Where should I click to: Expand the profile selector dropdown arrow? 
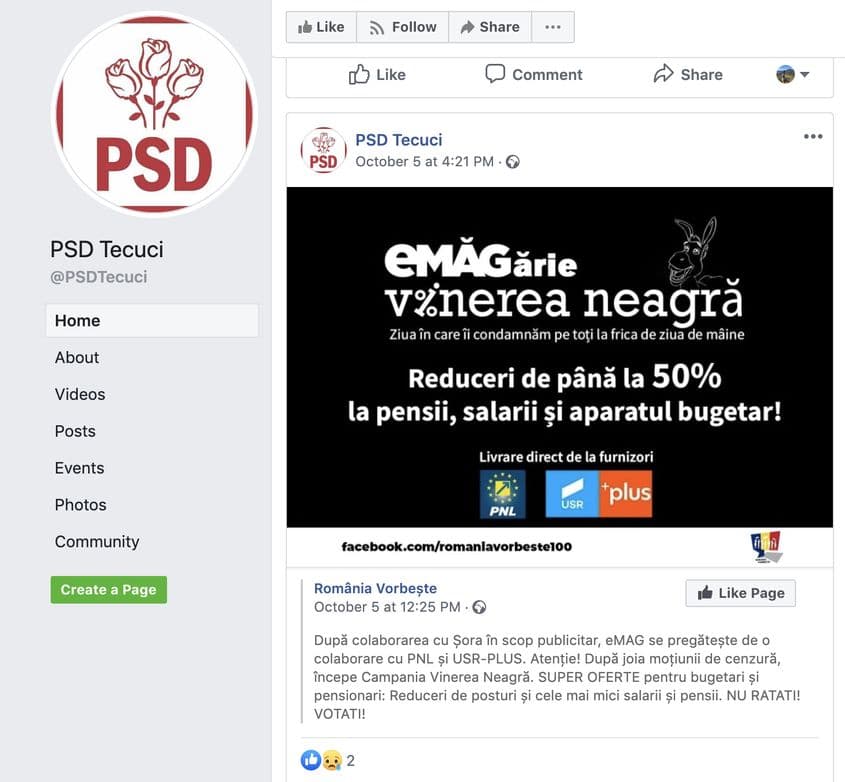coord(805,74)
